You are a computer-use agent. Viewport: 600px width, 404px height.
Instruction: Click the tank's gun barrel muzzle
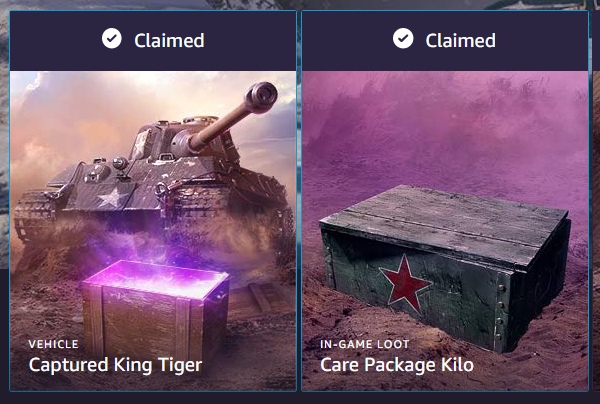click(262, 97)
